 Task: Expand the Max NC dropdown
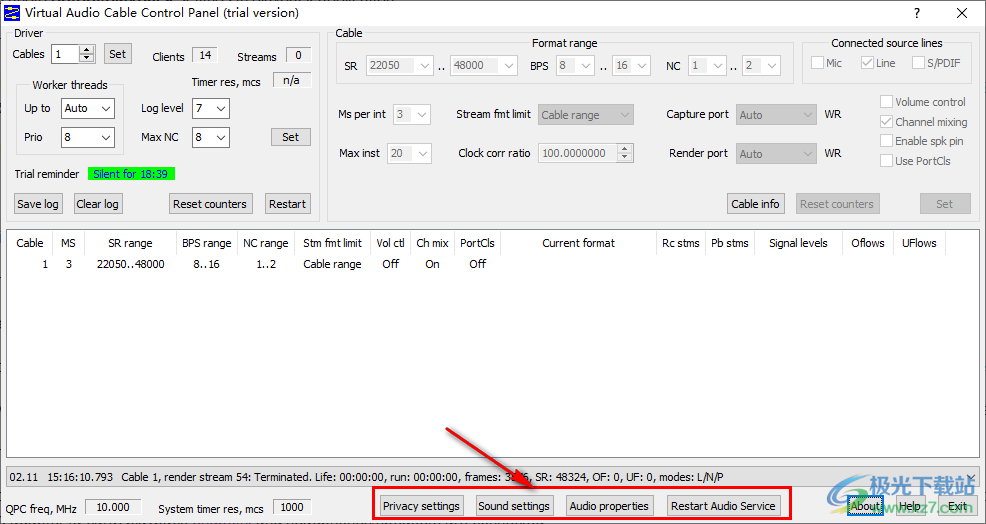(211, 137)
